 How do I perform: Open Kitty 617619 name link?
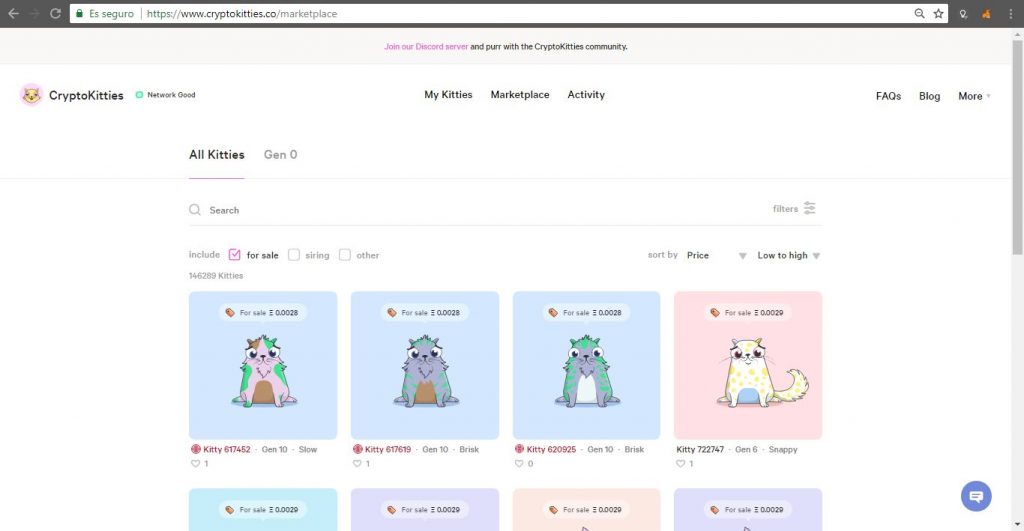coord(388,449)
